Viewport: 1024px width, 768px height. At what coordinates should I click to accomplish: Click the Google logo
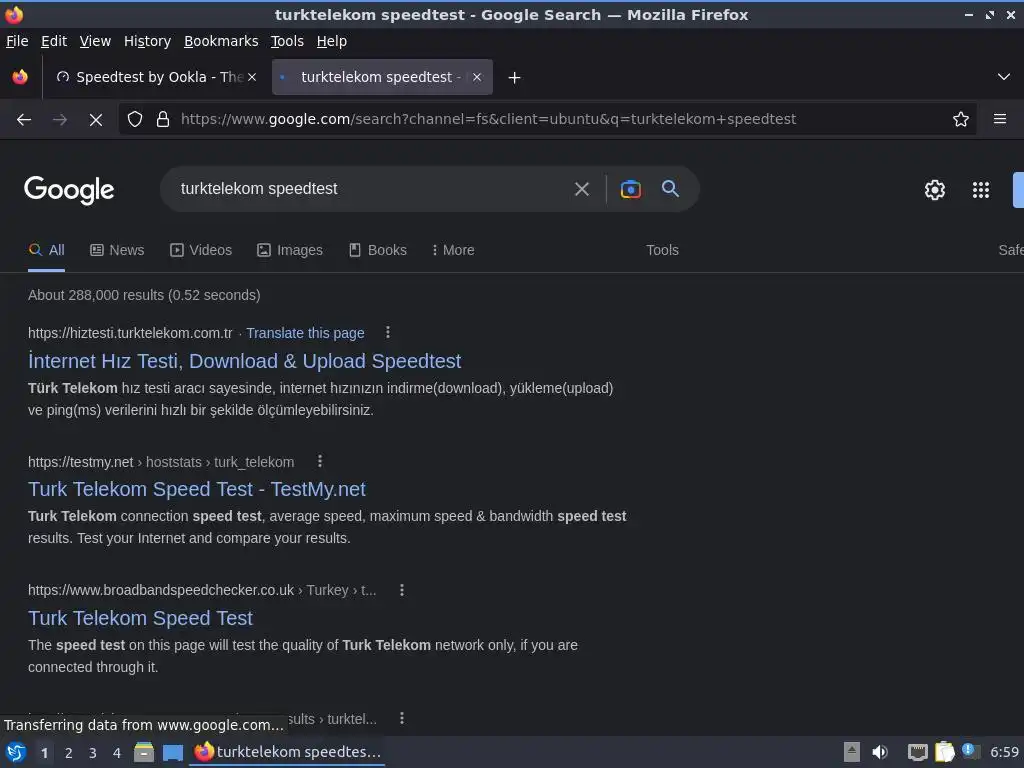(69, 190)
